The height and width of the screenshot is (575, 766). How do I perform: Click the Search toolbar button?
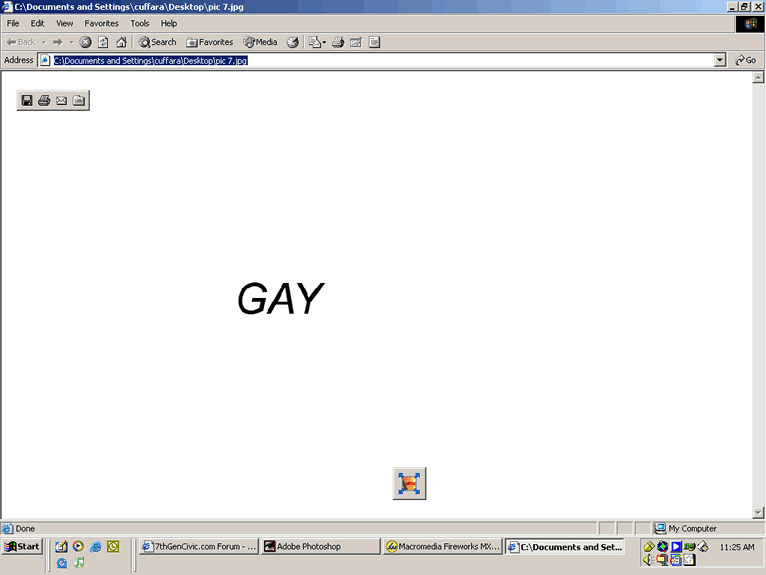click(157, 42)
